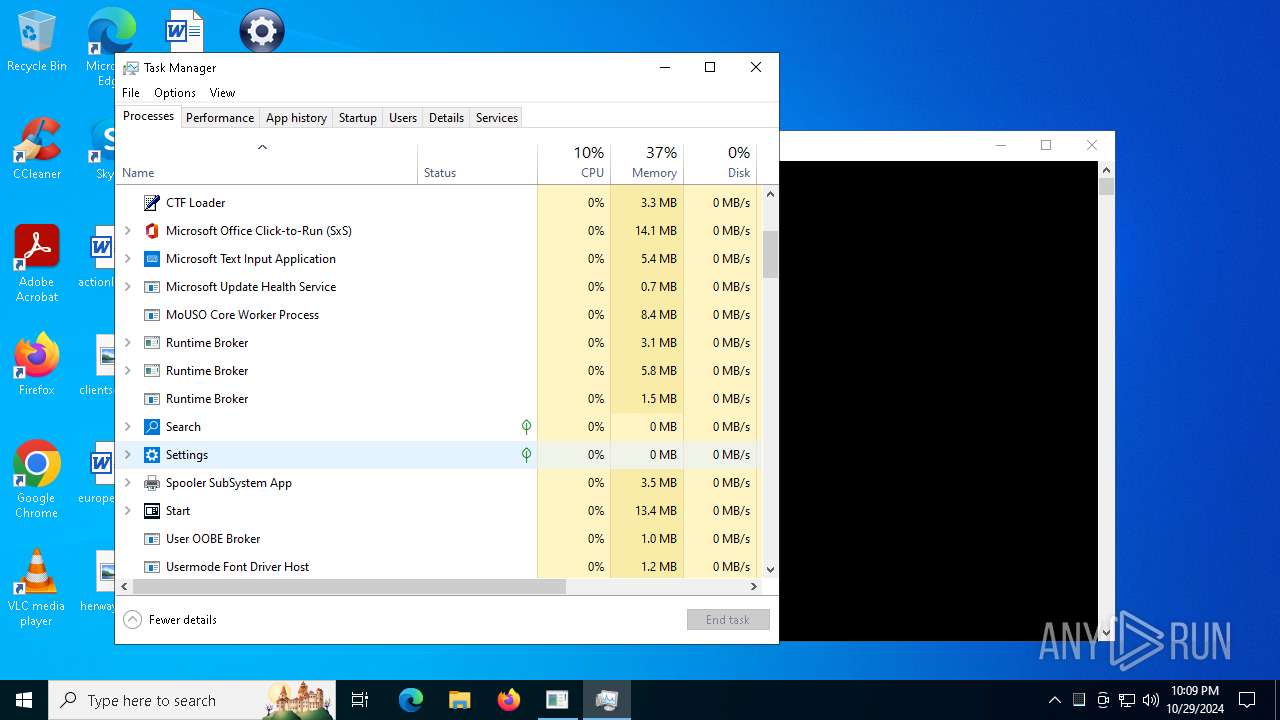Screen dimensions: 1280x720
Task: Sort processes by CPU usage column
Action: (x=574, y=164)
